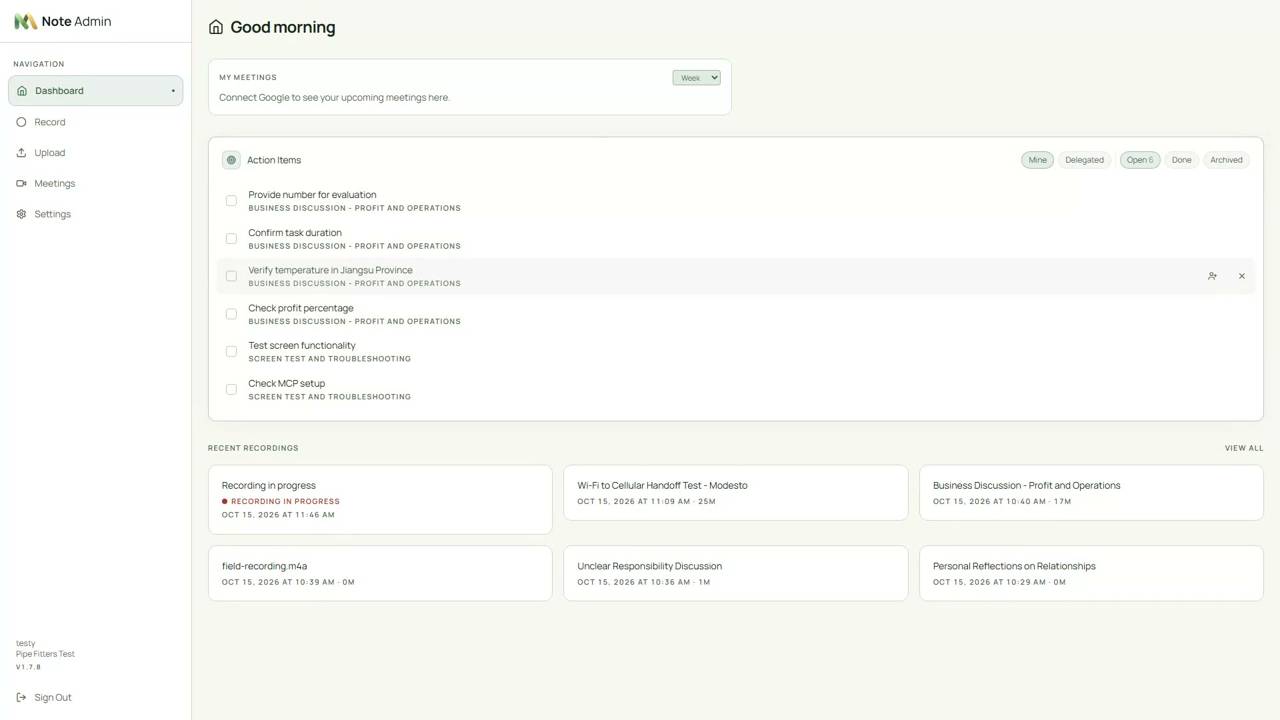The image size is (1280, 720).
Task: Show Done action items
Action: click(1181, 160)
